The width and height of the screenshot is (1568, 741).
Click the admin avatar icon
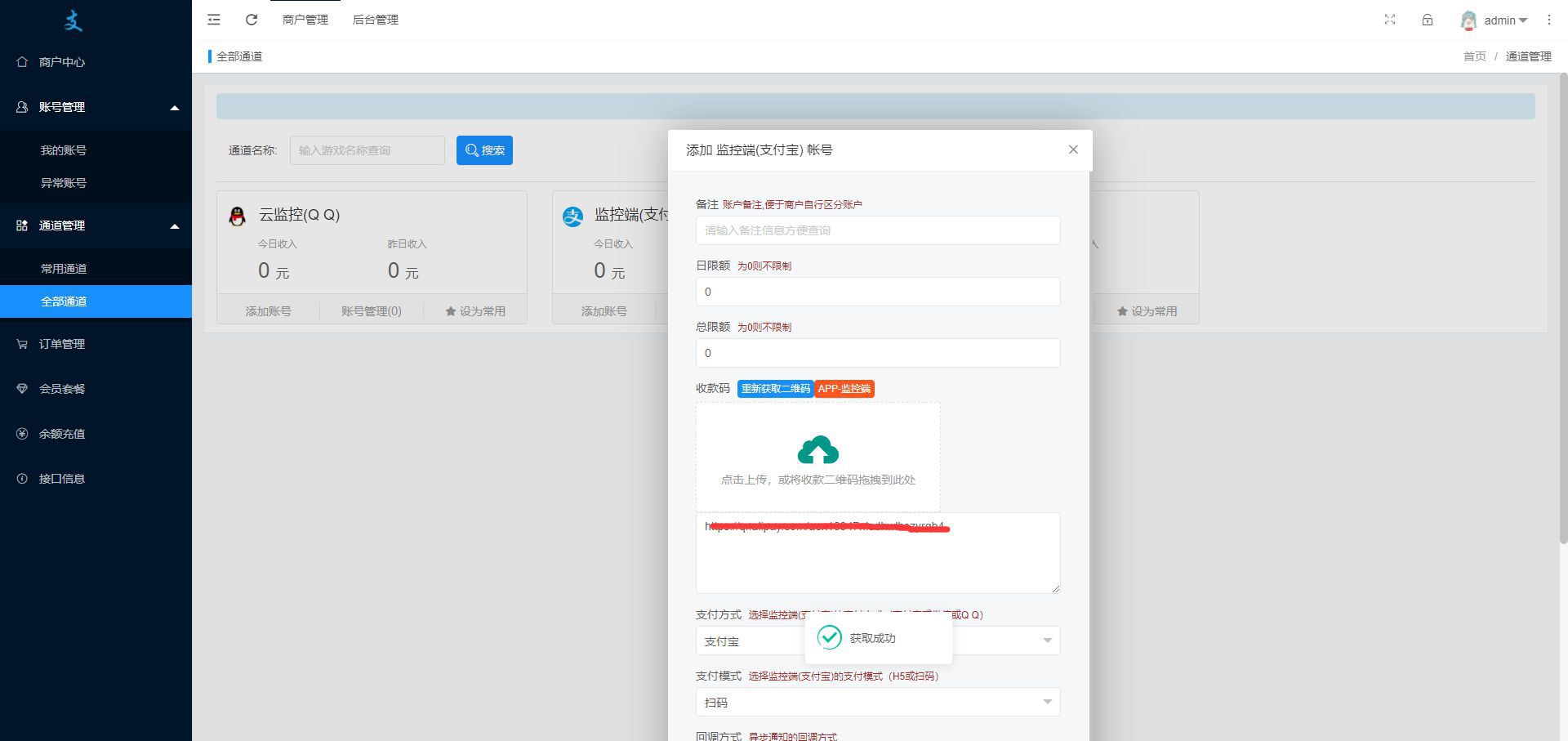pos(1468,20)
